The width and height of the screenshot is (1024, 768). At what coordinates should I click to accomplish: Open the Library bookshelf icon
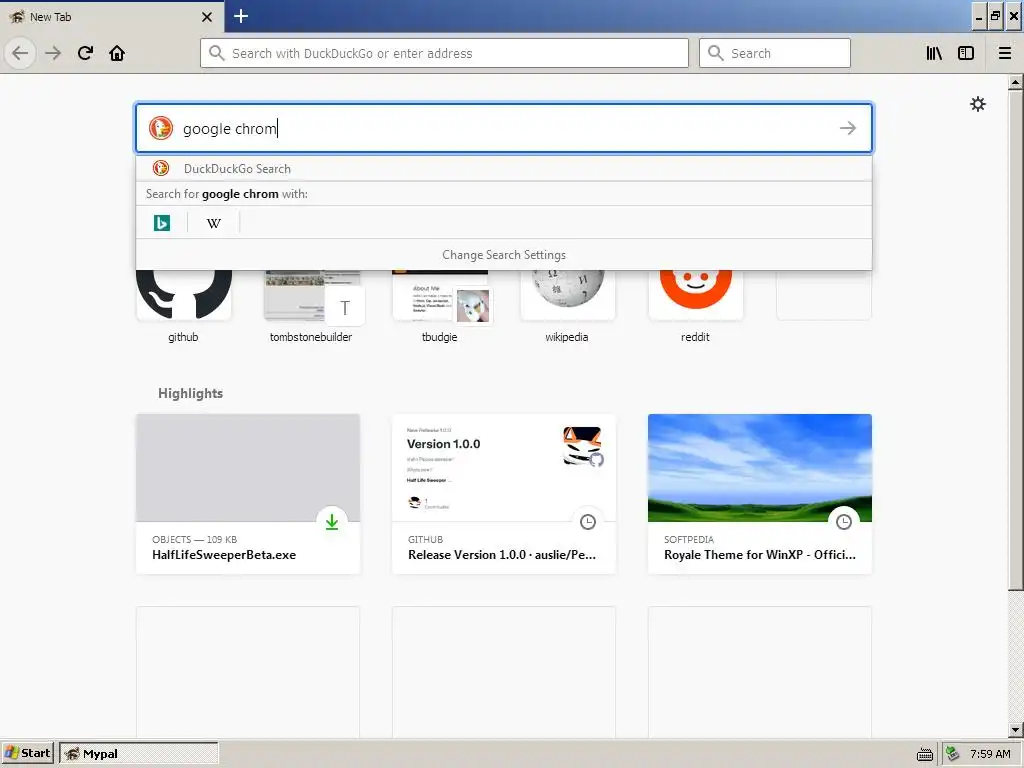click(x=934, y=53)
